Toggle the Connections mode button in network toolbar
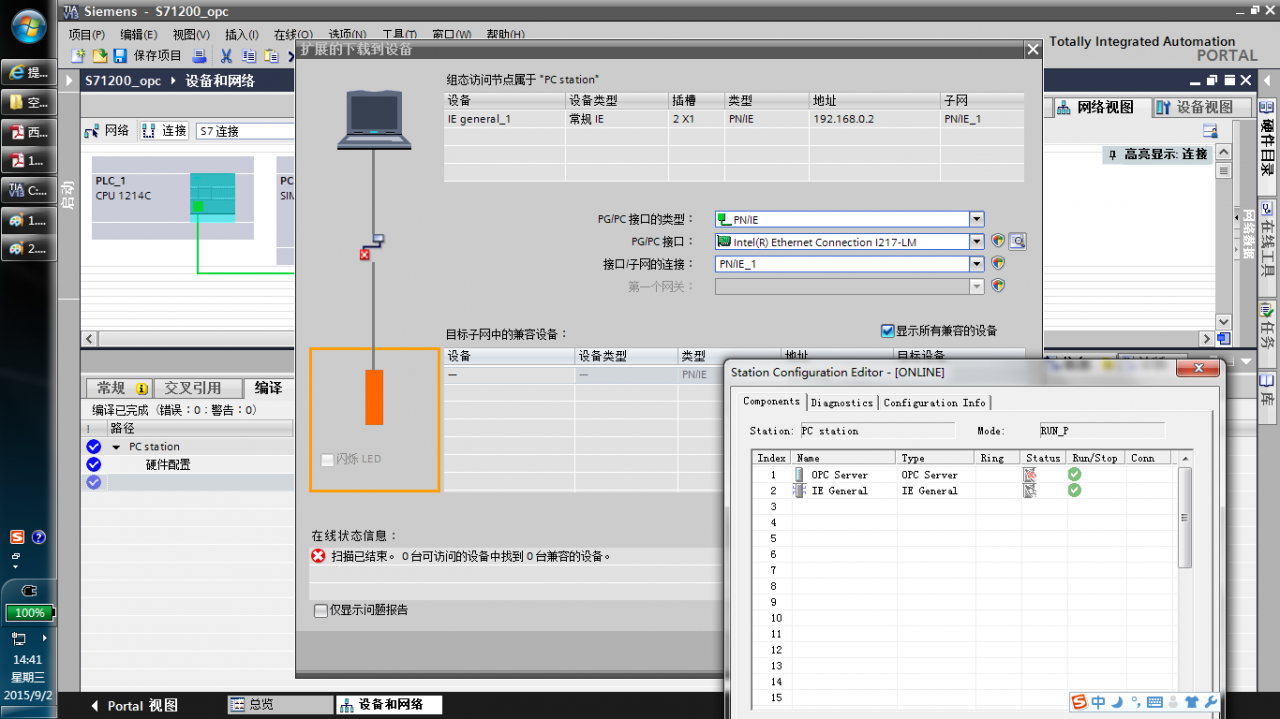This screenshot has height=719, width=1280. coord(165,131)
